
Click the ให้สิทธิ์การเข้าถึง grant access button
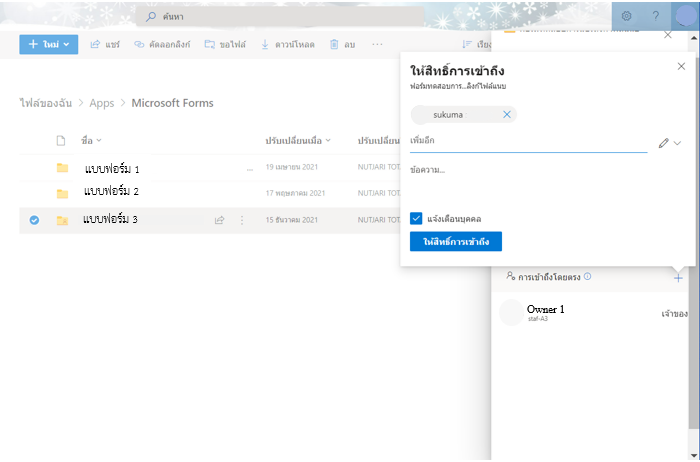455,242
